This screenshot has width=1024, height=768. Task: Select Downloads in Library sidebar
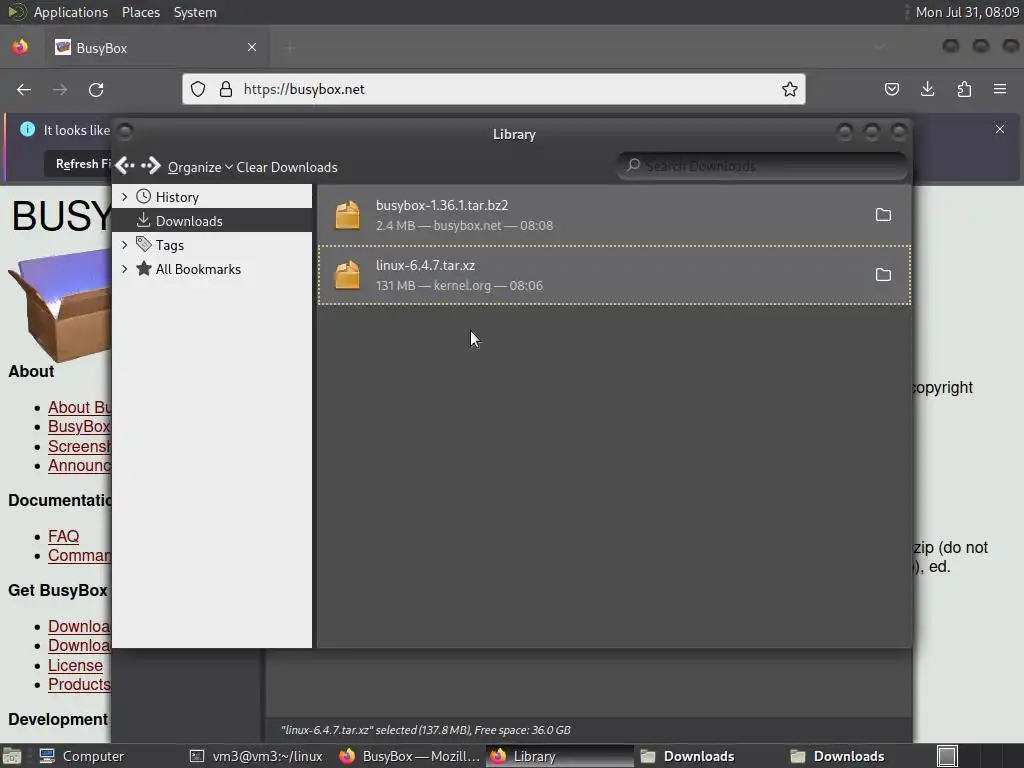[212, 221]
